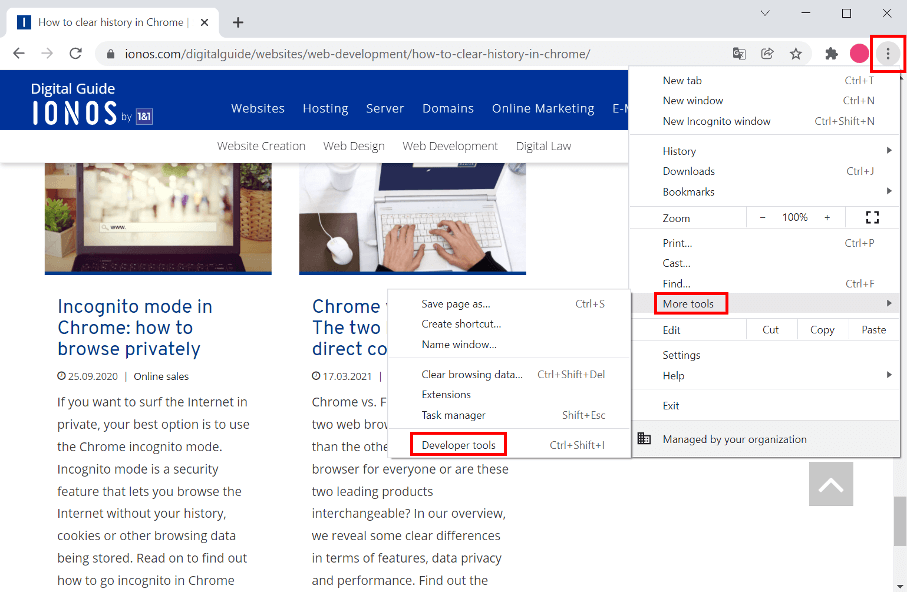Click the Online Marketing navigation link
The height and width of the screenshot is (592, 908).
pyautogui.click(x=543, y=109)
